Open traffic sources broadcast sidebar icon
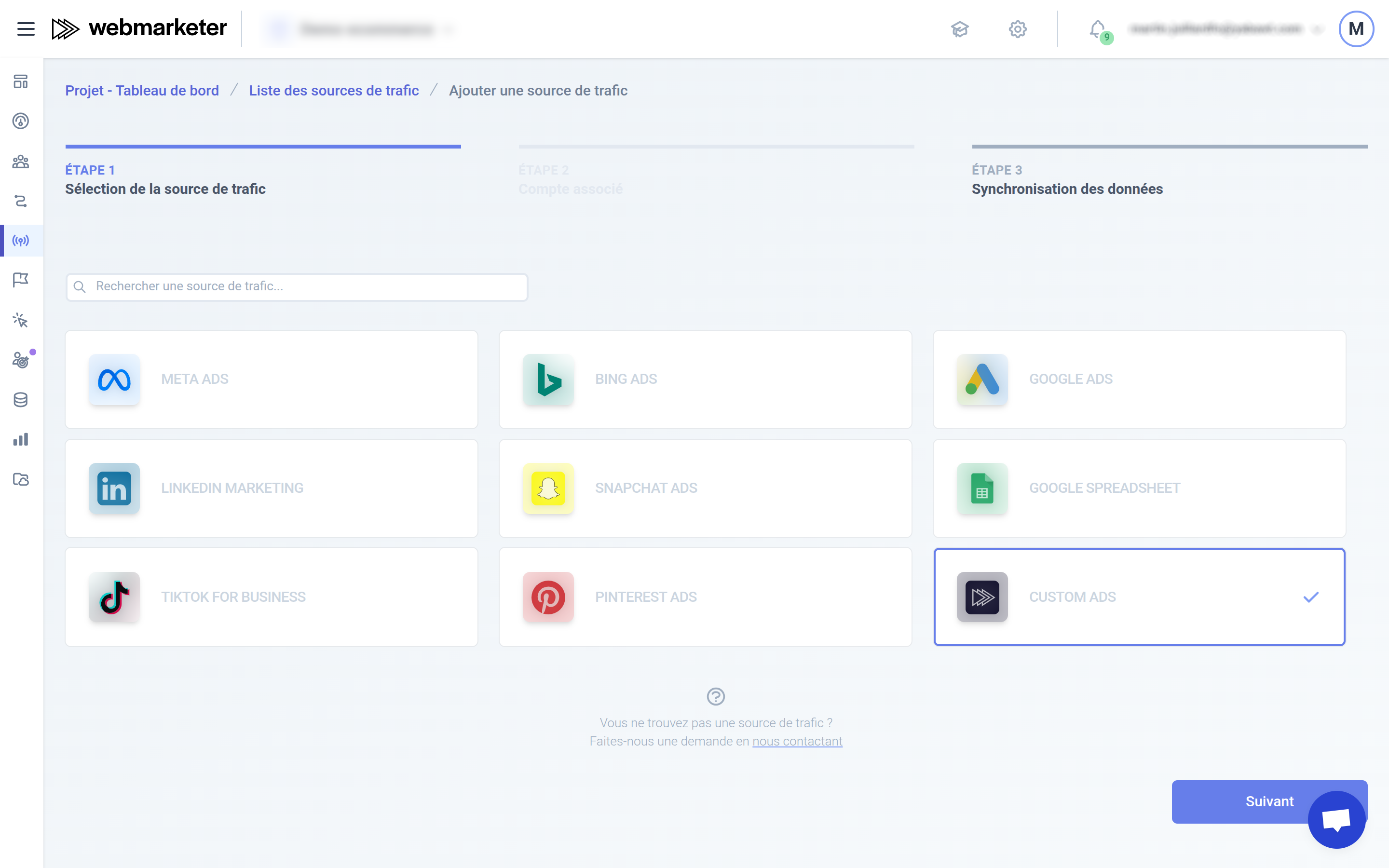This screenshot has height=868, width=1389. click(x=21, y=241)
